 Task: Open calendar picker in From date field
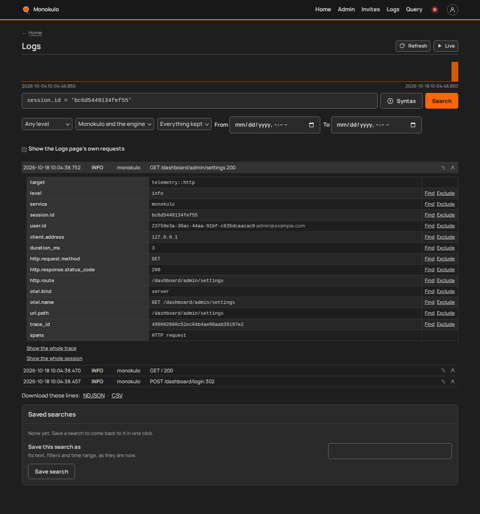[x=311, y=125]
